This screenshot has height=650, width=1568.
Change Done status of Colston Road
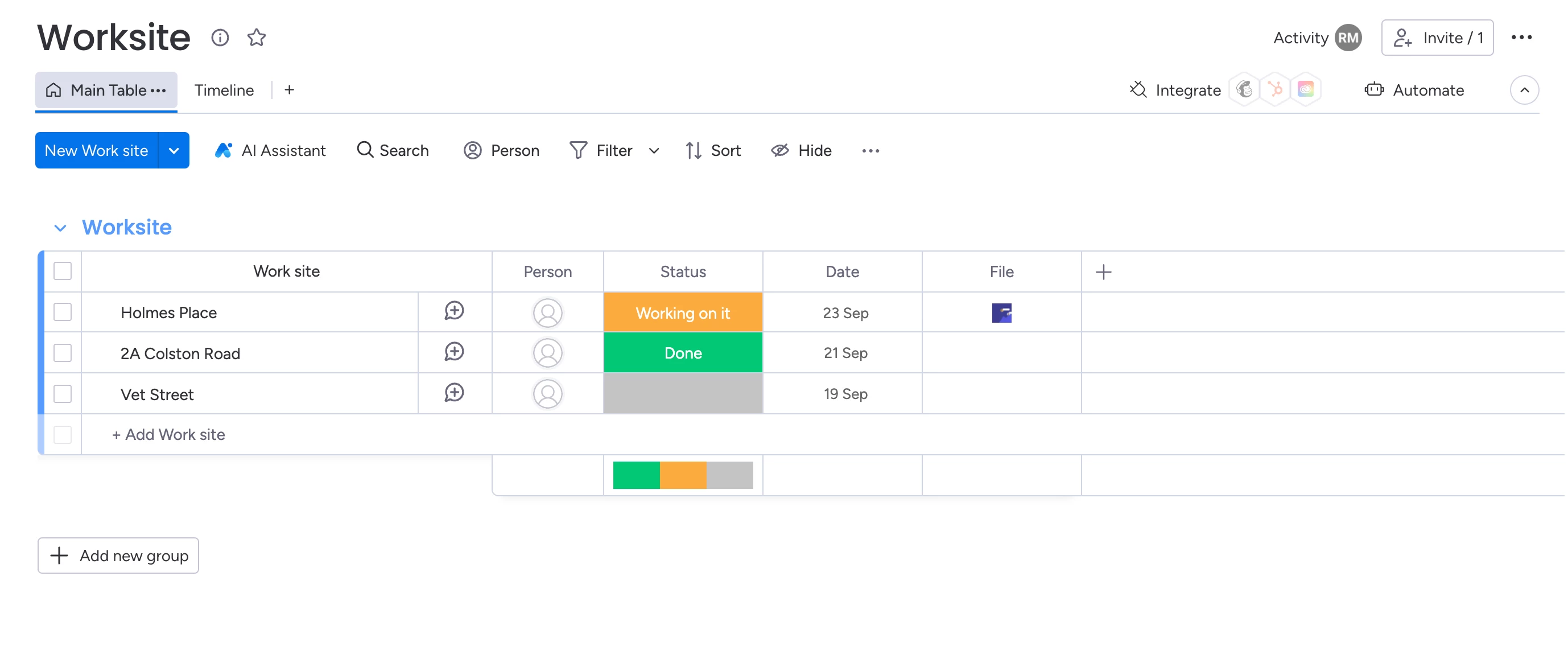pos(683,353)
